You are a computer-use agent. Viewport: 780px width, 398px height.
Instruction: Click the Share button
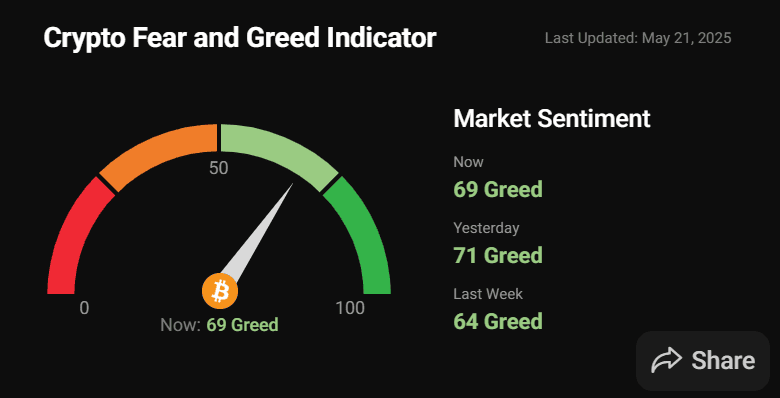[x=703, y=361]
